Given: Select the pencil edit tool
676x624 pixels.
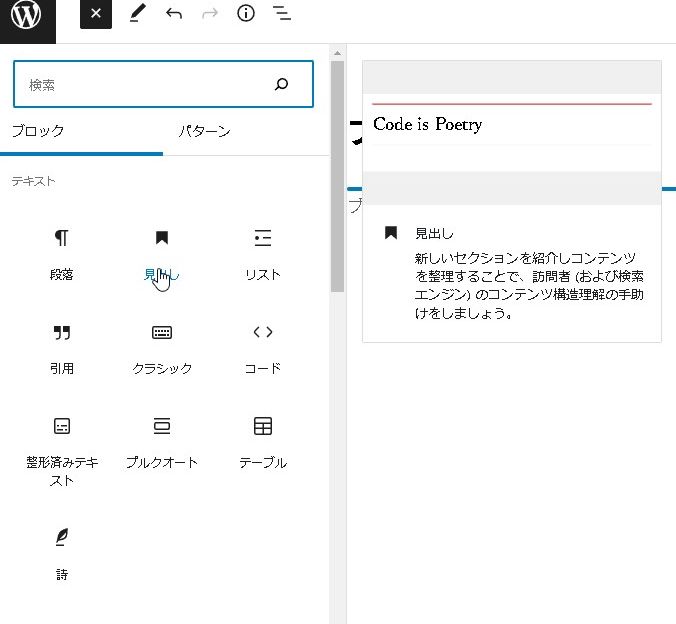Looking at the screenshot, I should point(137,14).
